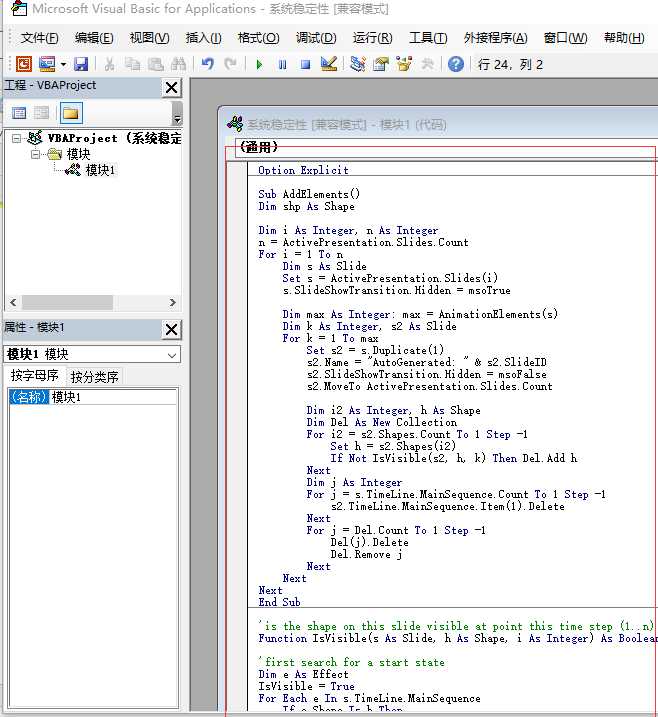Viewport: 658px width, 717px height.
Task: Close the 属性 - 模块1 panel
Action: pos(171,329)
